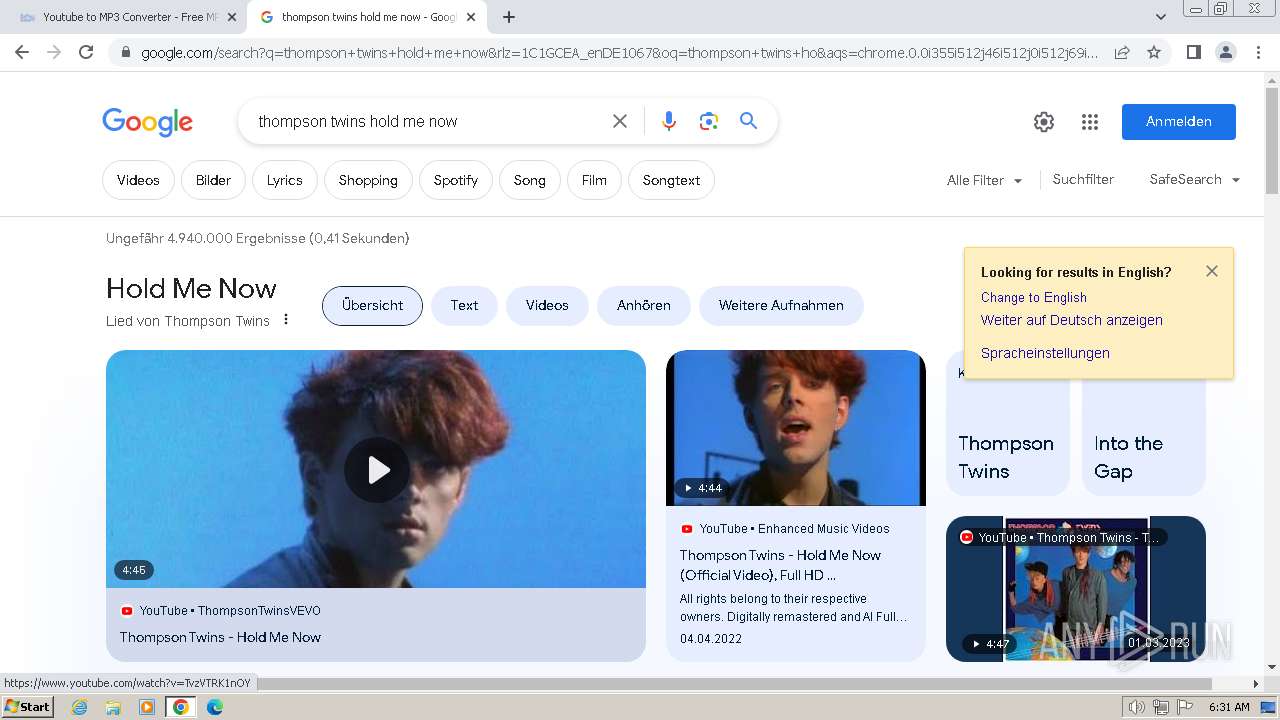Open Windows Media Player from taskbar
This screenshot has height=720, width=1280.
pos(147,707)
